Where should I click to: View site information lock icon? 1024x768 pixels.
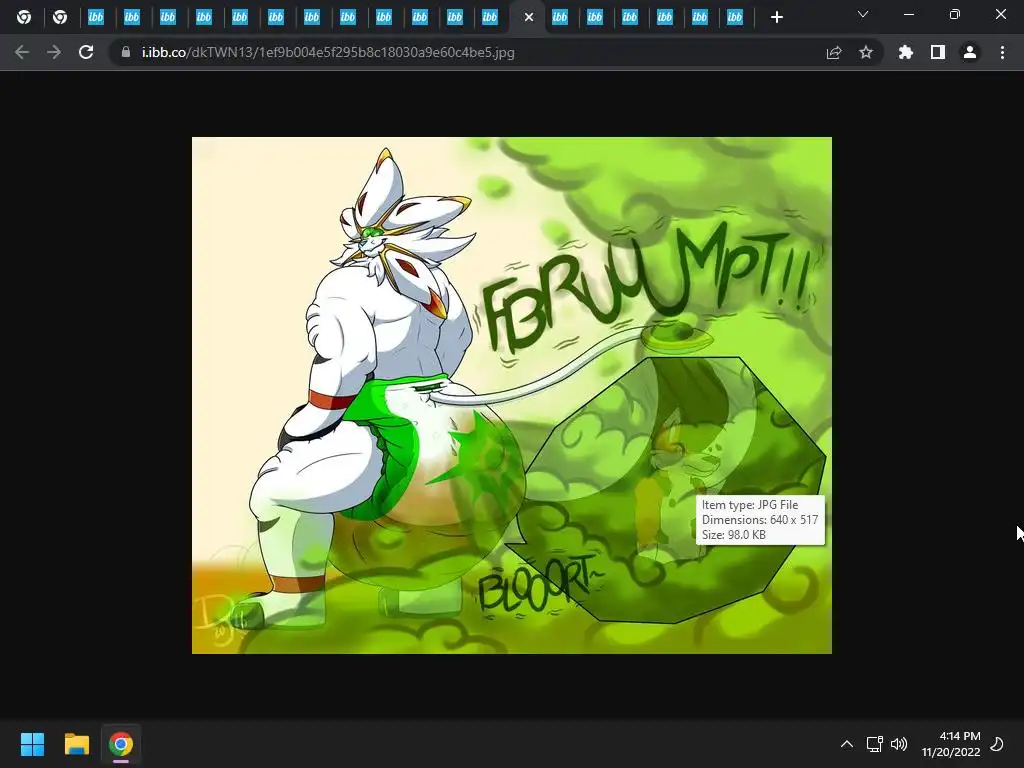click(125, 52)
